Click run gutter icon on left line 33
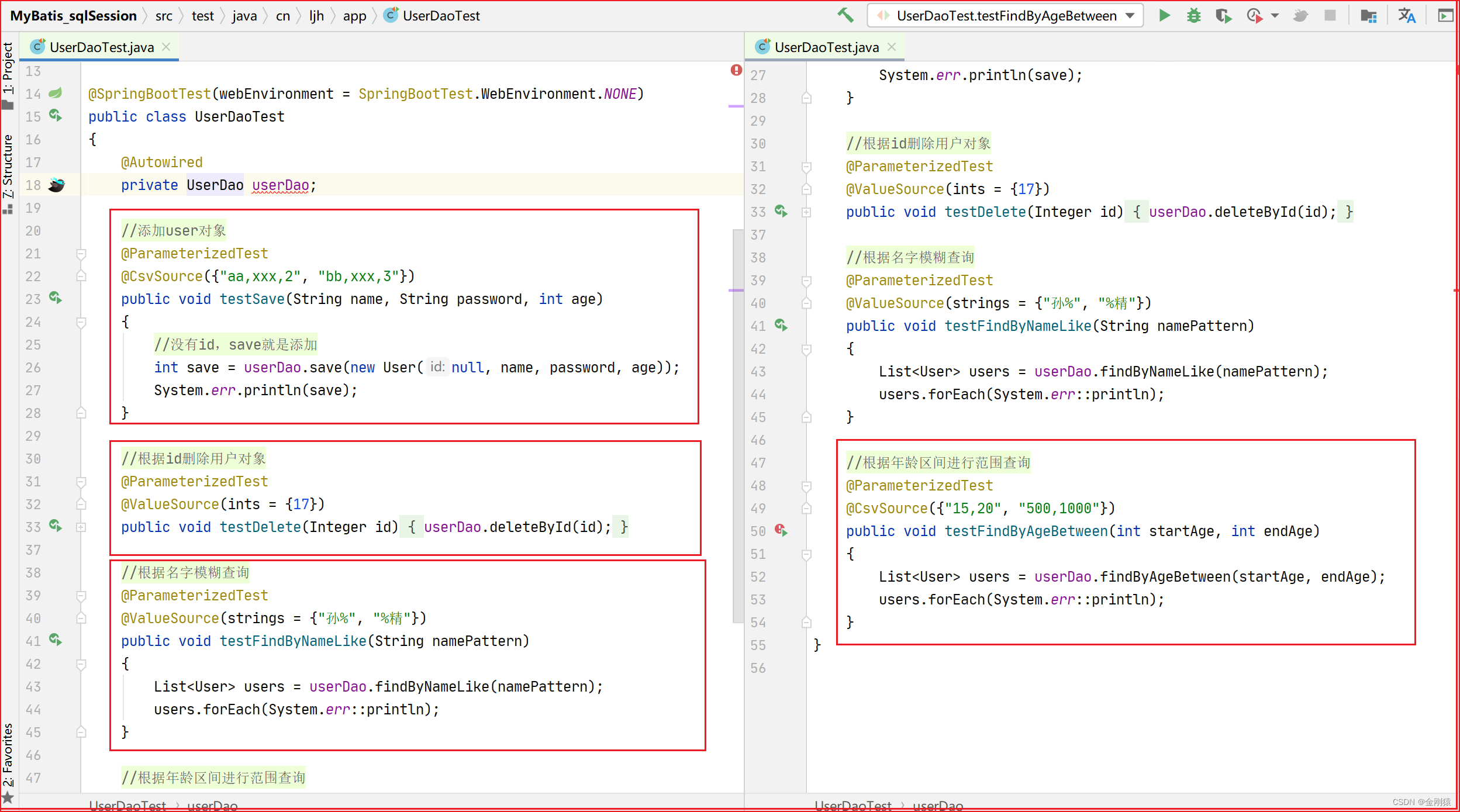 (x=56, y=526)
